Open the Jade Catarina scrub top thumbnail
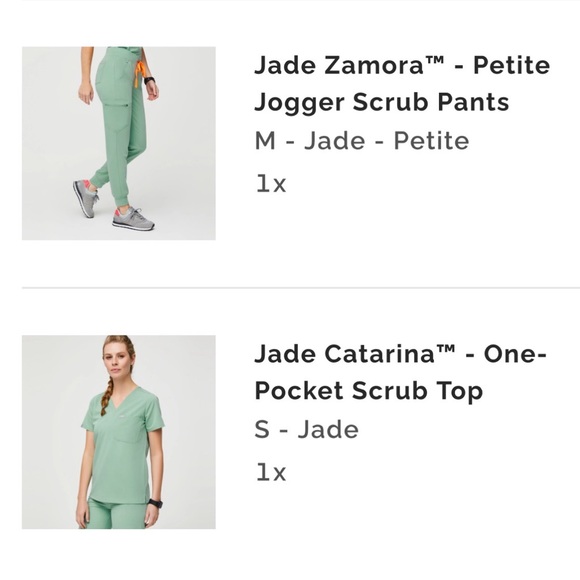The image size is (580, 580). [x=119, y=432]
